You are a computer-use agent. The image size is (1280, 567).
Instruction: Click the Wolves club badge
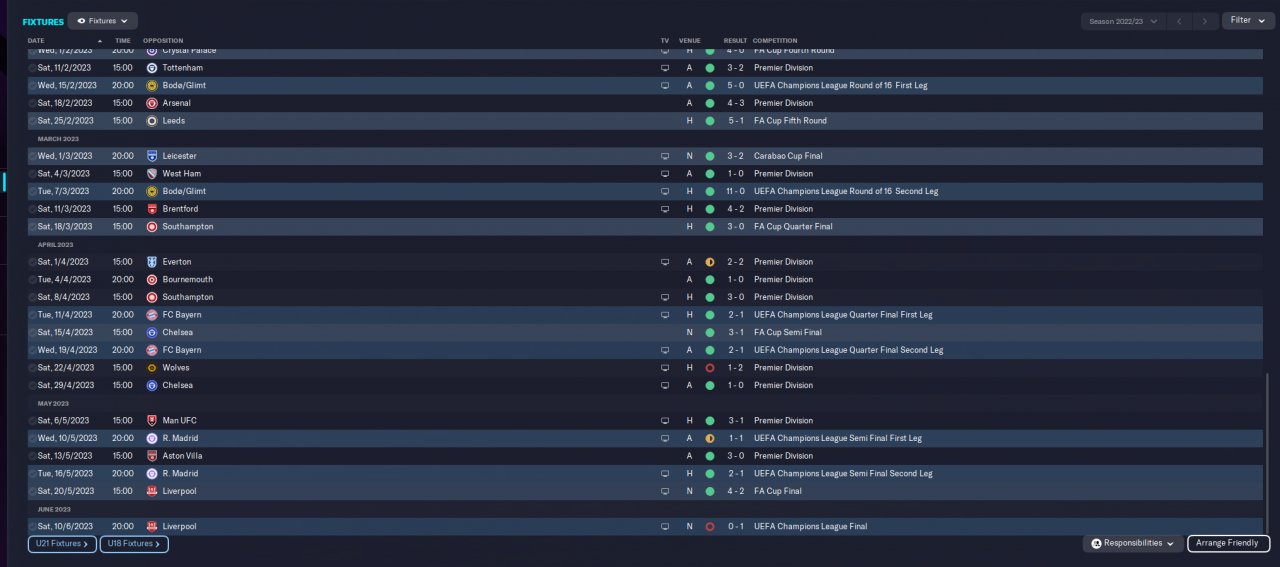[152, 368]
